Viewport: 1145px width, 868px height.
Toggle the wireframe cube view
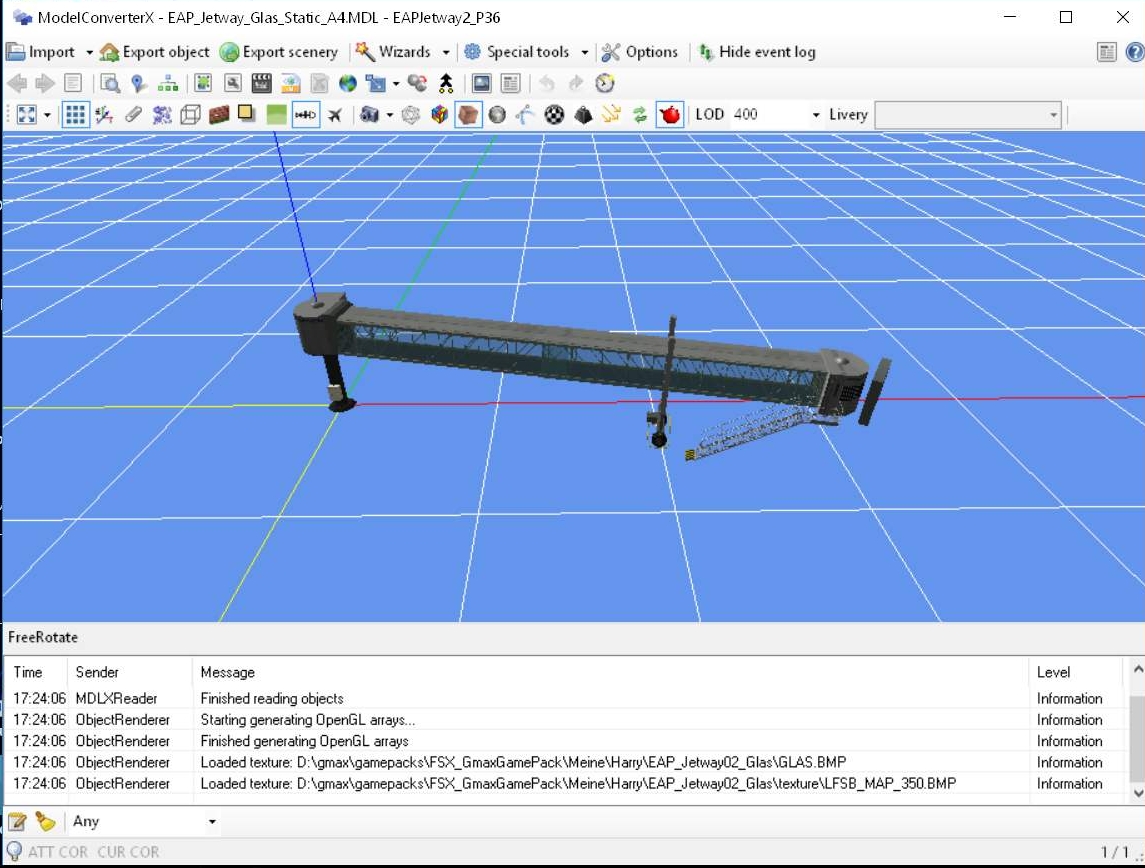190,115
